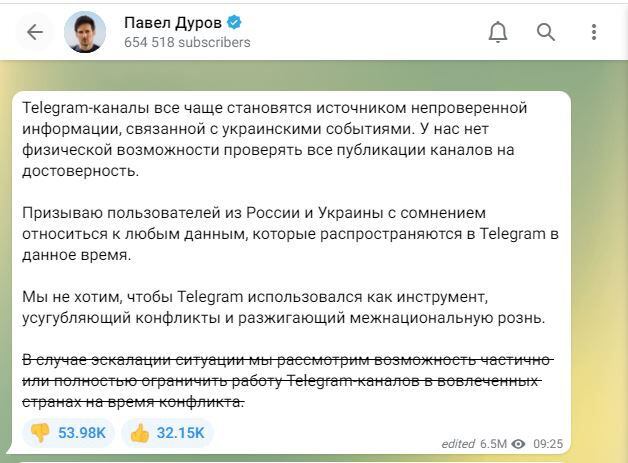Click the 53.98K reaction count

82,432
